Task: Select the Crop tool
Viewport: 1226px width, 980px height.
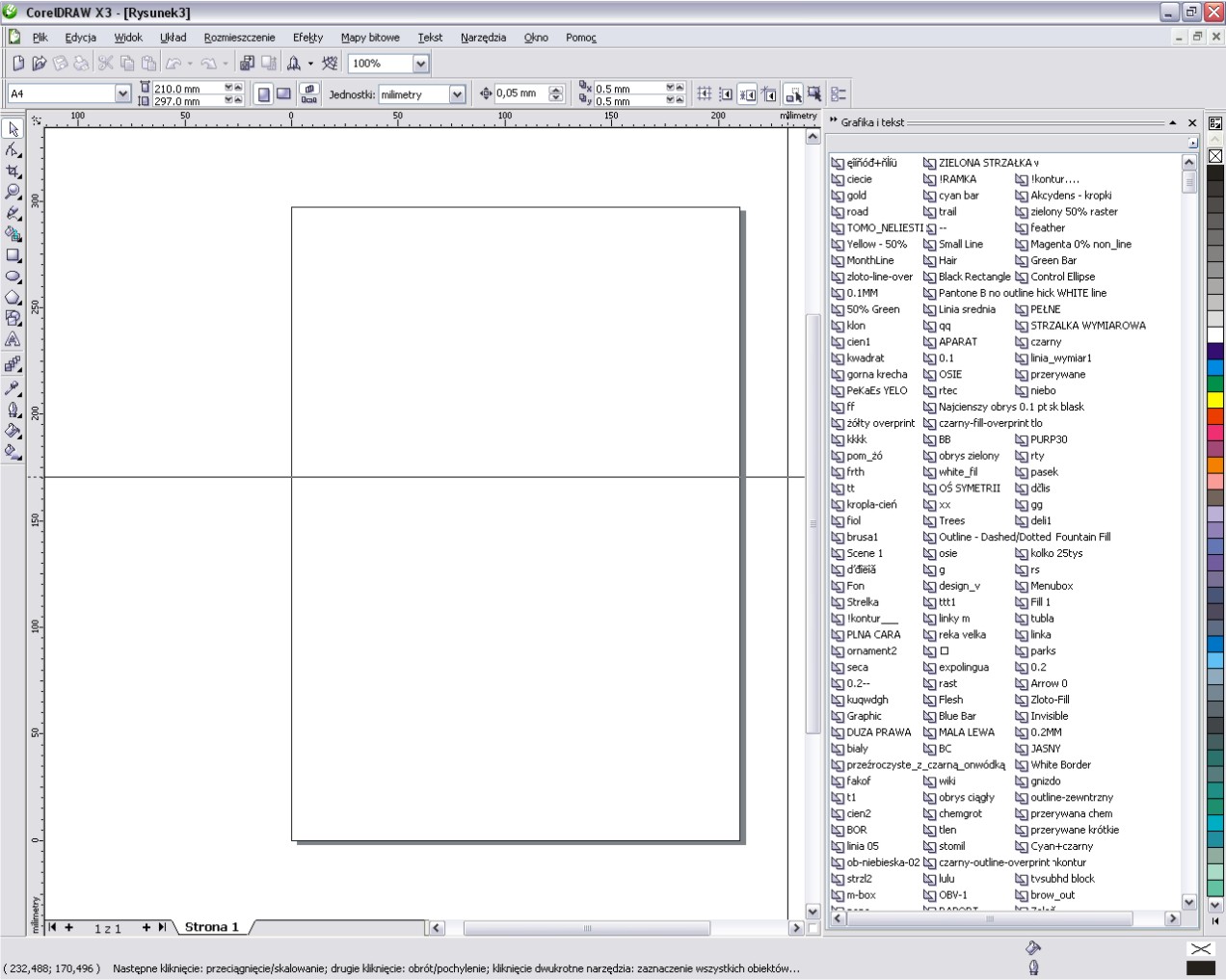Action: point(13,172)
